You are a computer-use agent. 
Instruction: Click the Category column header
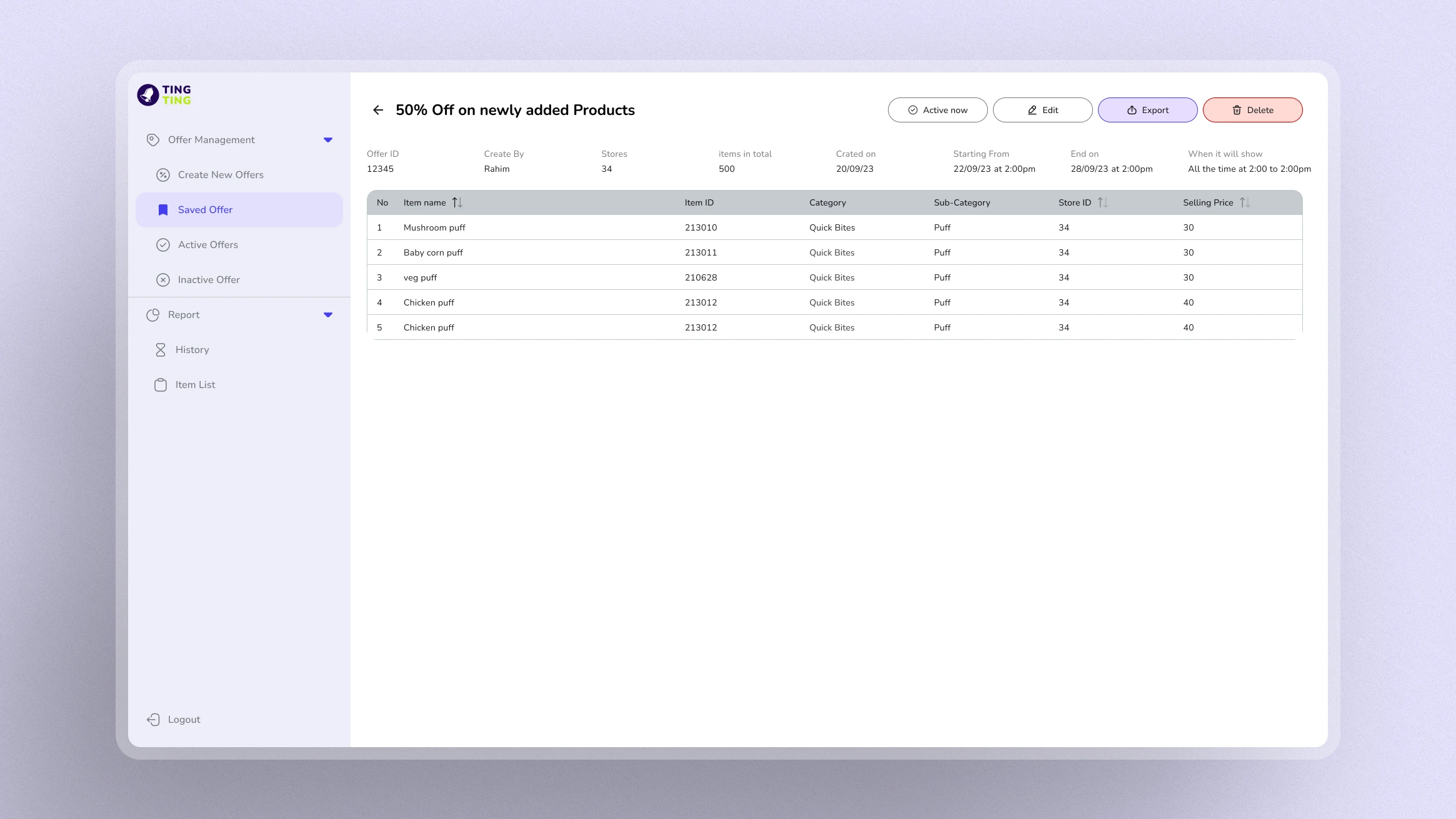(x=827, y=202)
